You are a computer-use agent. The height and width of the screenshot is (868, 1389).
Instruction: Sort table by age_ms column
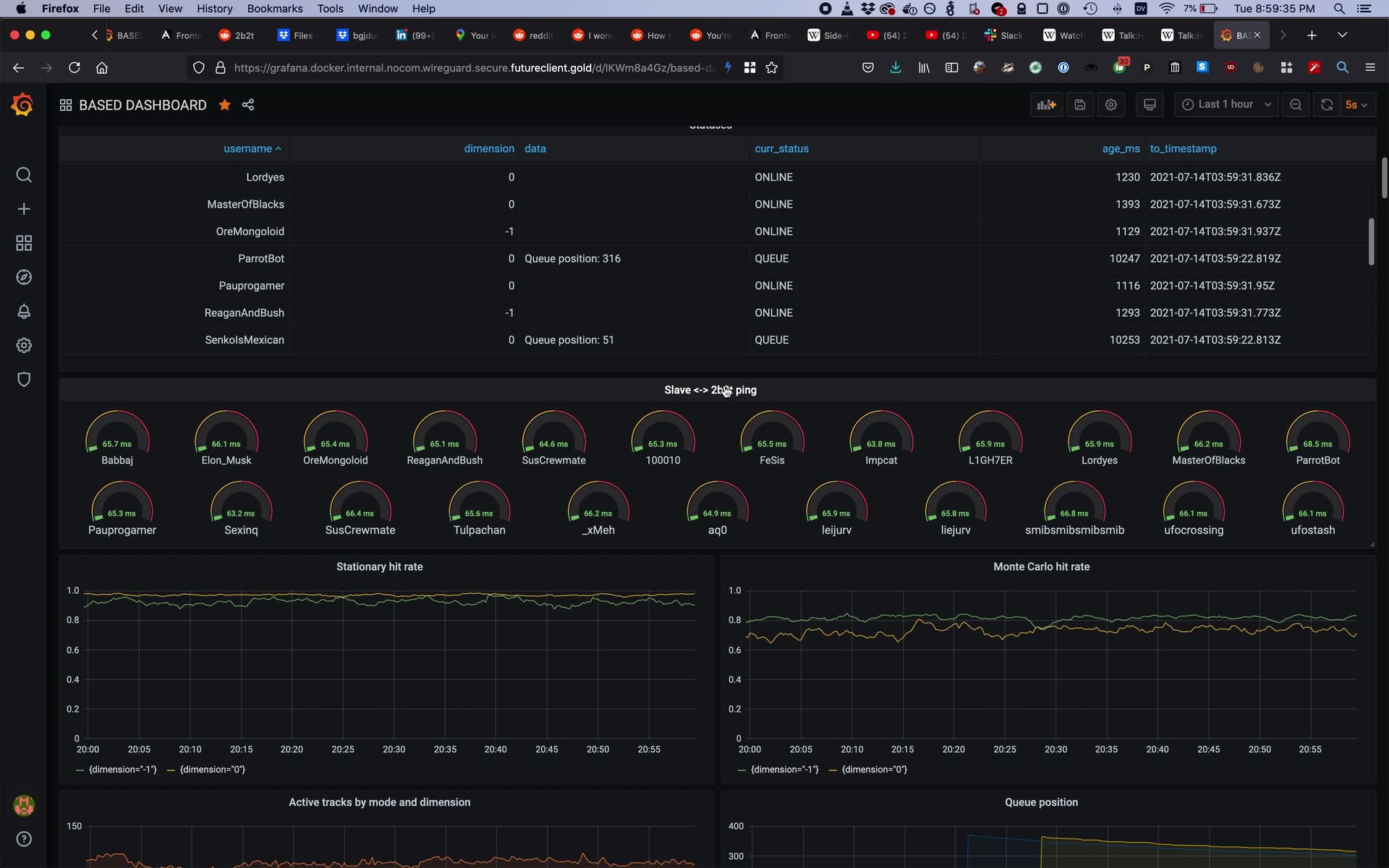pos(1121,148)
